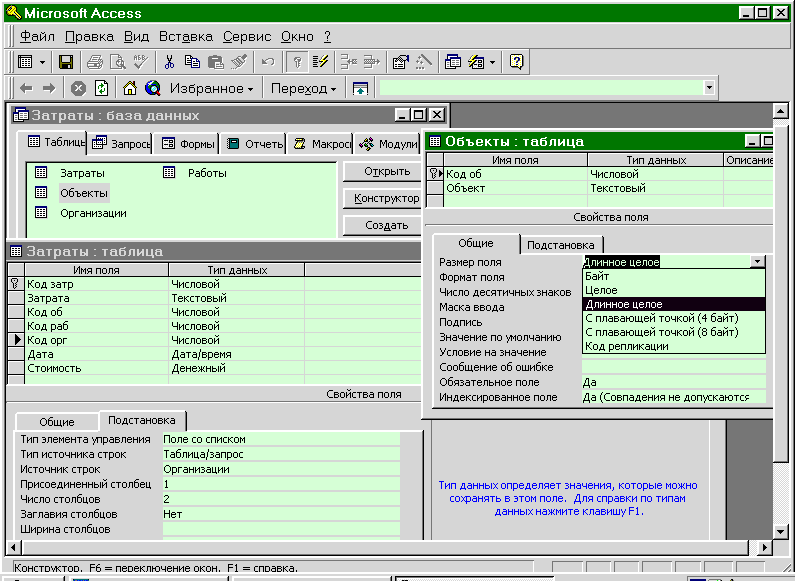Expand the View button dropdown arrow
Viewport: 795px width, 581px height.
pyautogui.click(x=42, y=62)
